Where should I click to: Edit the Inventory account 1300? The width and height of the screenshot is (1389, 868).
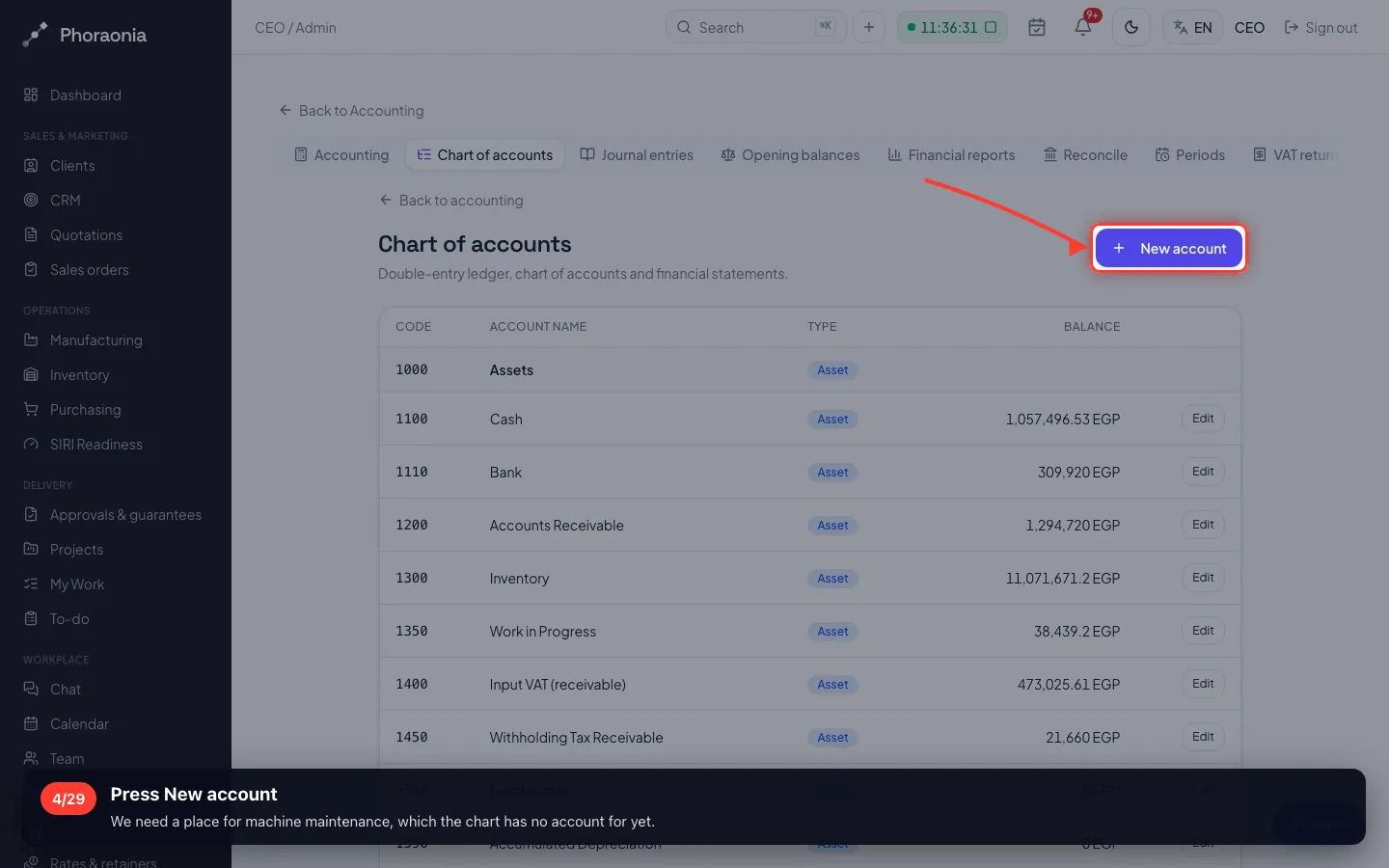point(1203,578)
